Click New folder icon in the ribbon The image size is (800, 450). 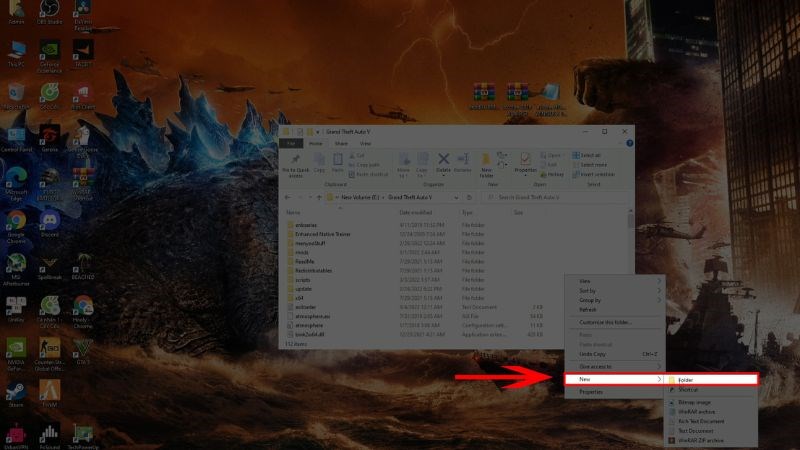coord(486,165)
